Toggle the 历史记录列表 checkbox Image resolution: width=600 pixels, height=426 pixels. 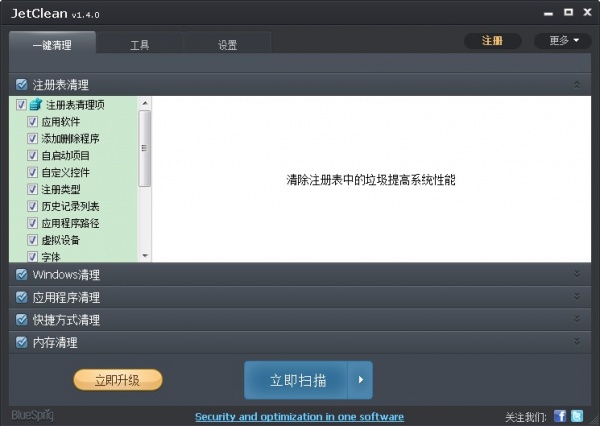click(33, 206)
